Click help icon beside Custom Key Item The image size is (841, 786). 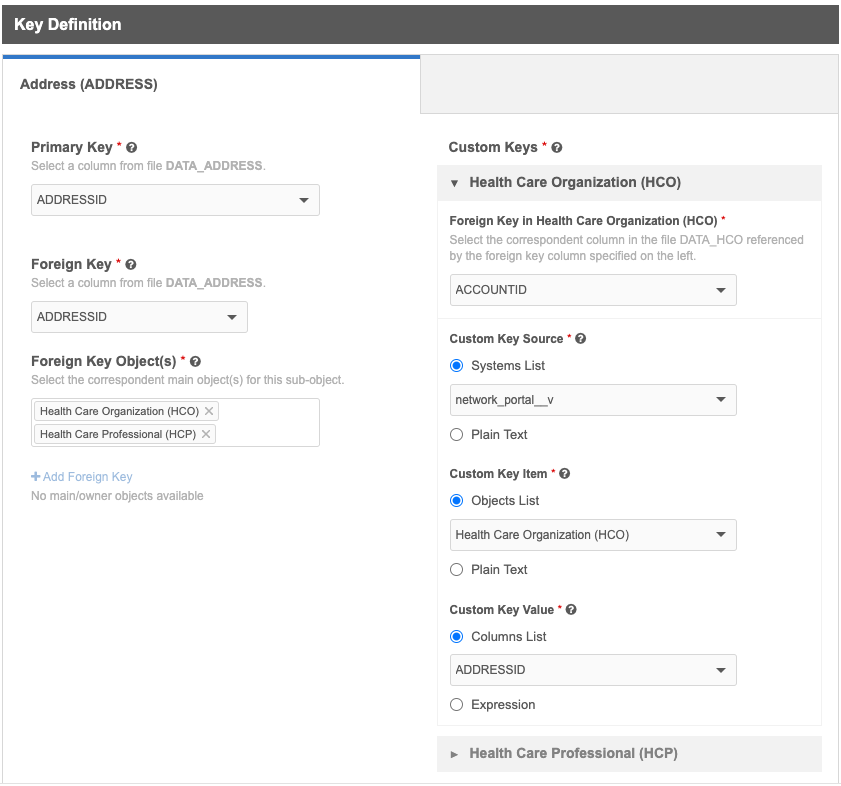click(565, 474)
